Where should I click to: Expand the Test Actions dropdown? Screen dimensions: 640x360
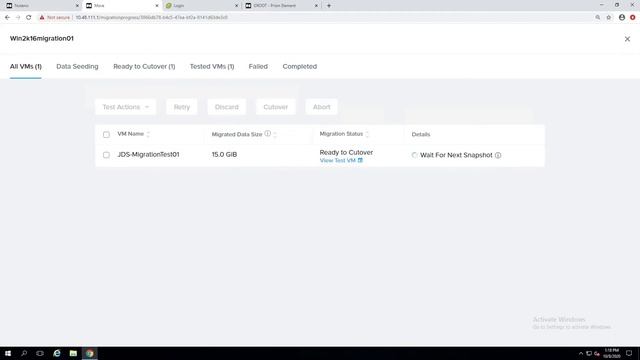click(x=125, y=107)
